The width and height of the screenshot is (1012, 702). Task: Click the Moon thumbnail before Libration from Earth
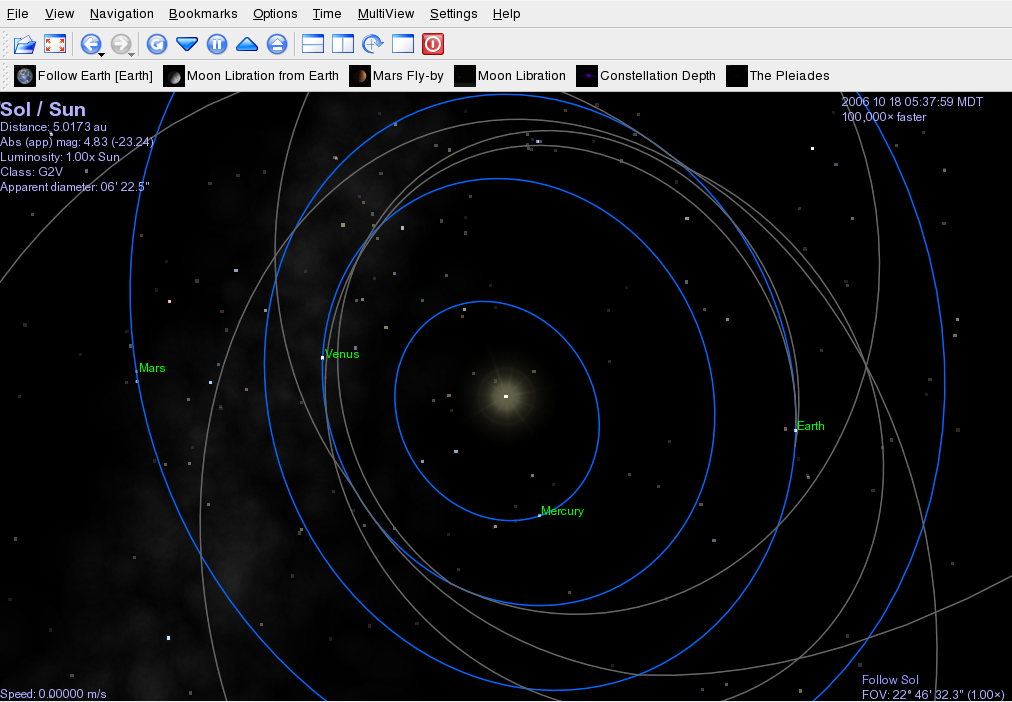(174, 76)
